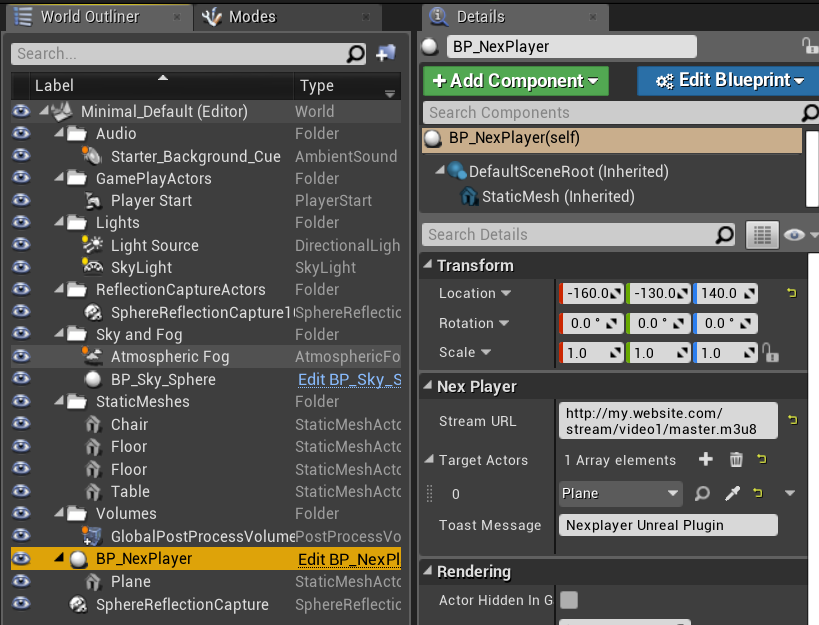Open the Add Component dropdown
Screen dimensions: 819x625
pos(516,81)
